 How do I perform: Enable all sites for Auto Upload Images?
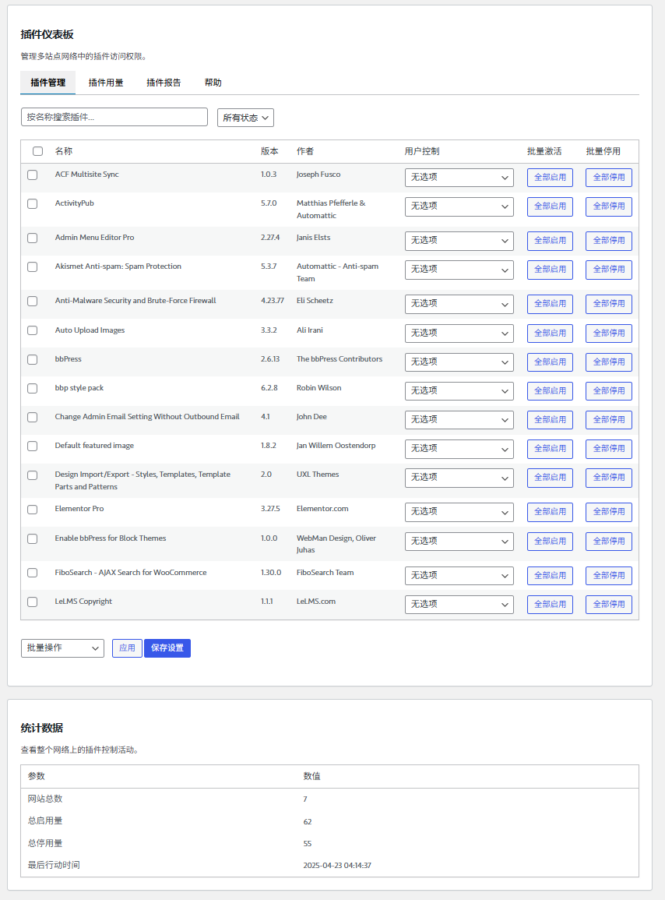(x=550, y=333)
